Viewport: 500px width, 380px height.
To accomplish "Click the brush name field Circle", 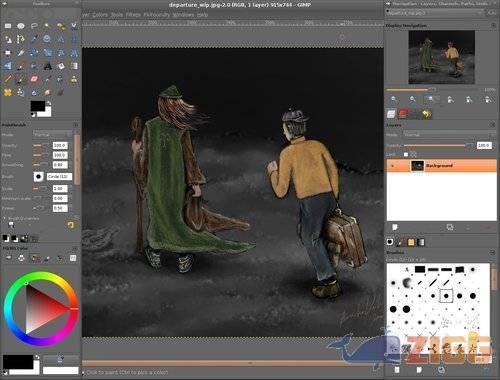I will [x=59, y=177].
